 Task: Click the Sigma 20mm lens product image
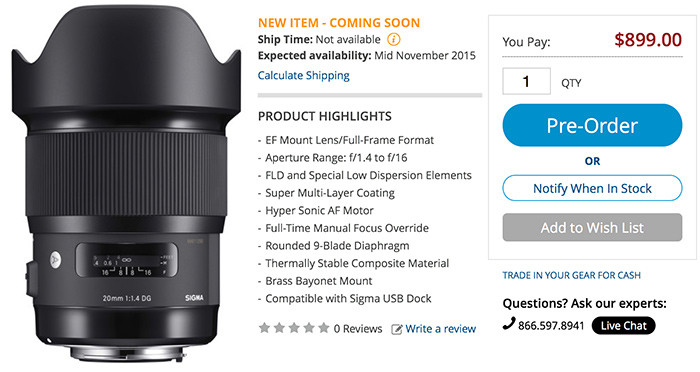[126, 183]
